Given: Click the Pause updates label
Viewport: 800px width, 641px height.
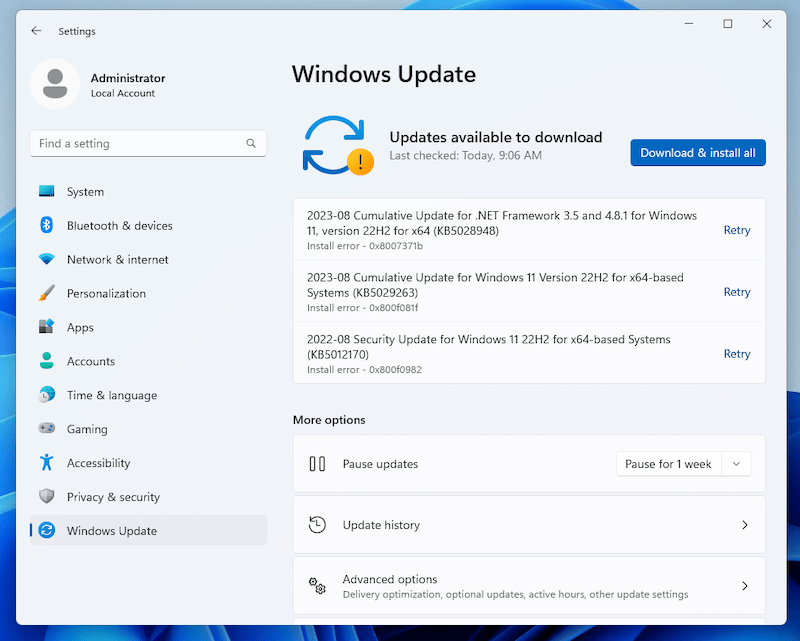Looking at the screenshot, I should (x=380, y=464).
